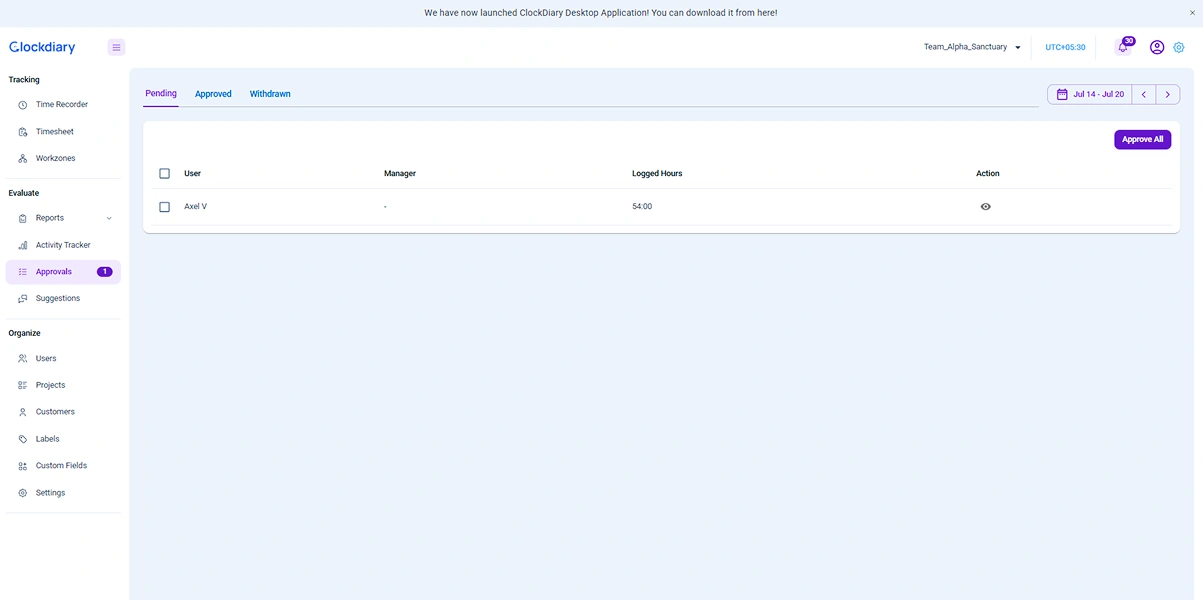Click the calendar icon in date range

pos(1062,94)
